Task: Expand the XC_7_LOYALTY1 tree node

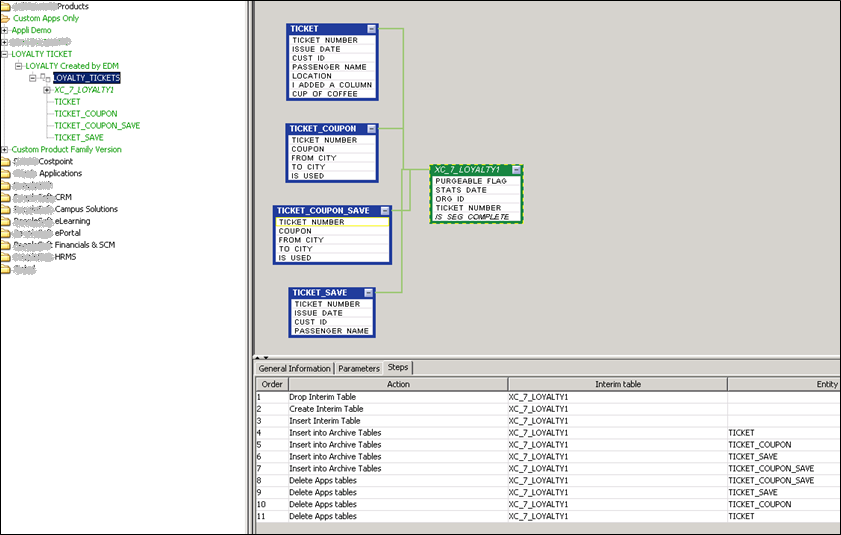Action: click(47, 90)
